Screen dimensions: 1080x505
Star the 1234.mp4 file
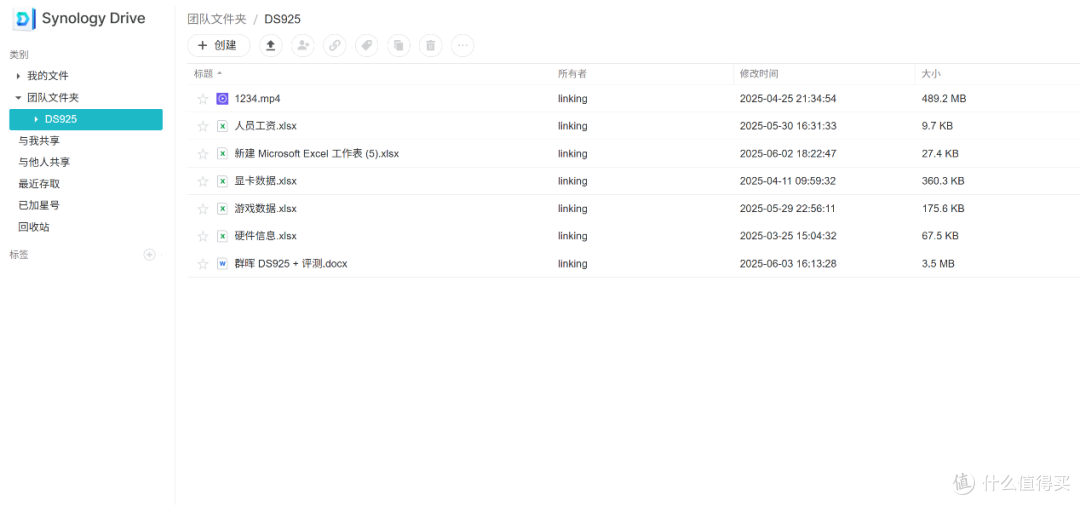[202, 99]
